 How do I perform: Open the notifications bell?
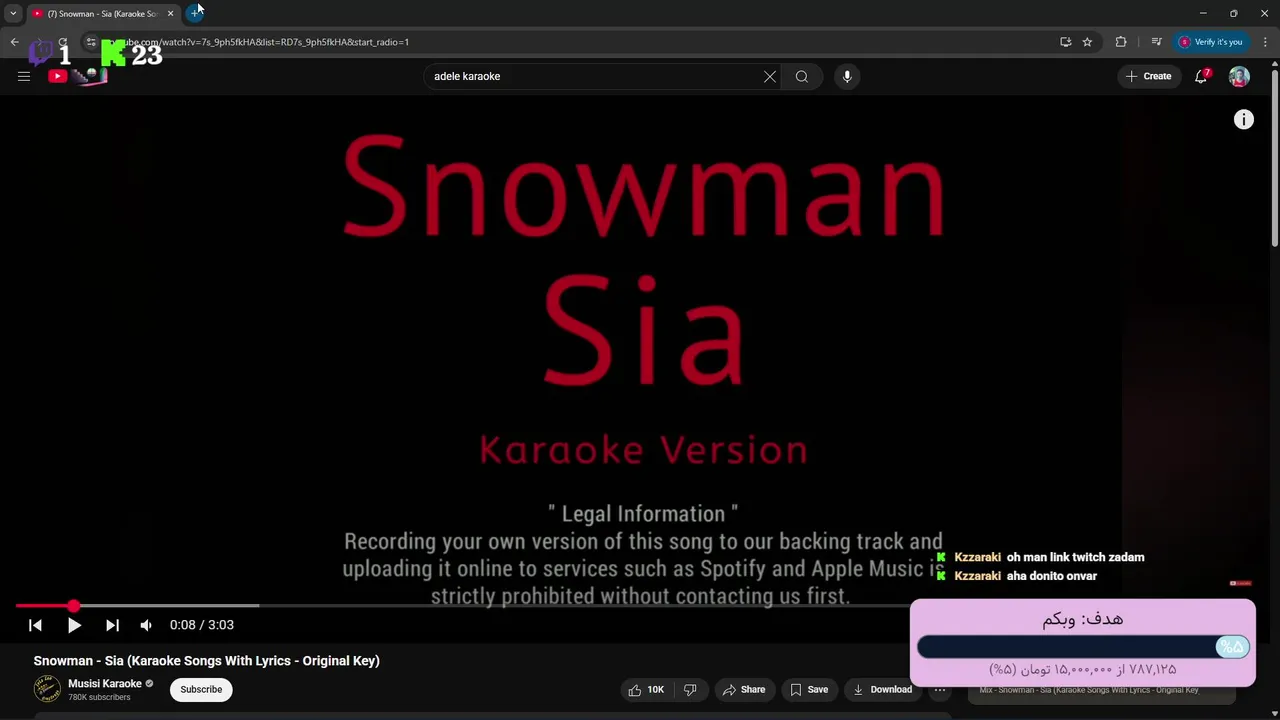click(1202, 76)
